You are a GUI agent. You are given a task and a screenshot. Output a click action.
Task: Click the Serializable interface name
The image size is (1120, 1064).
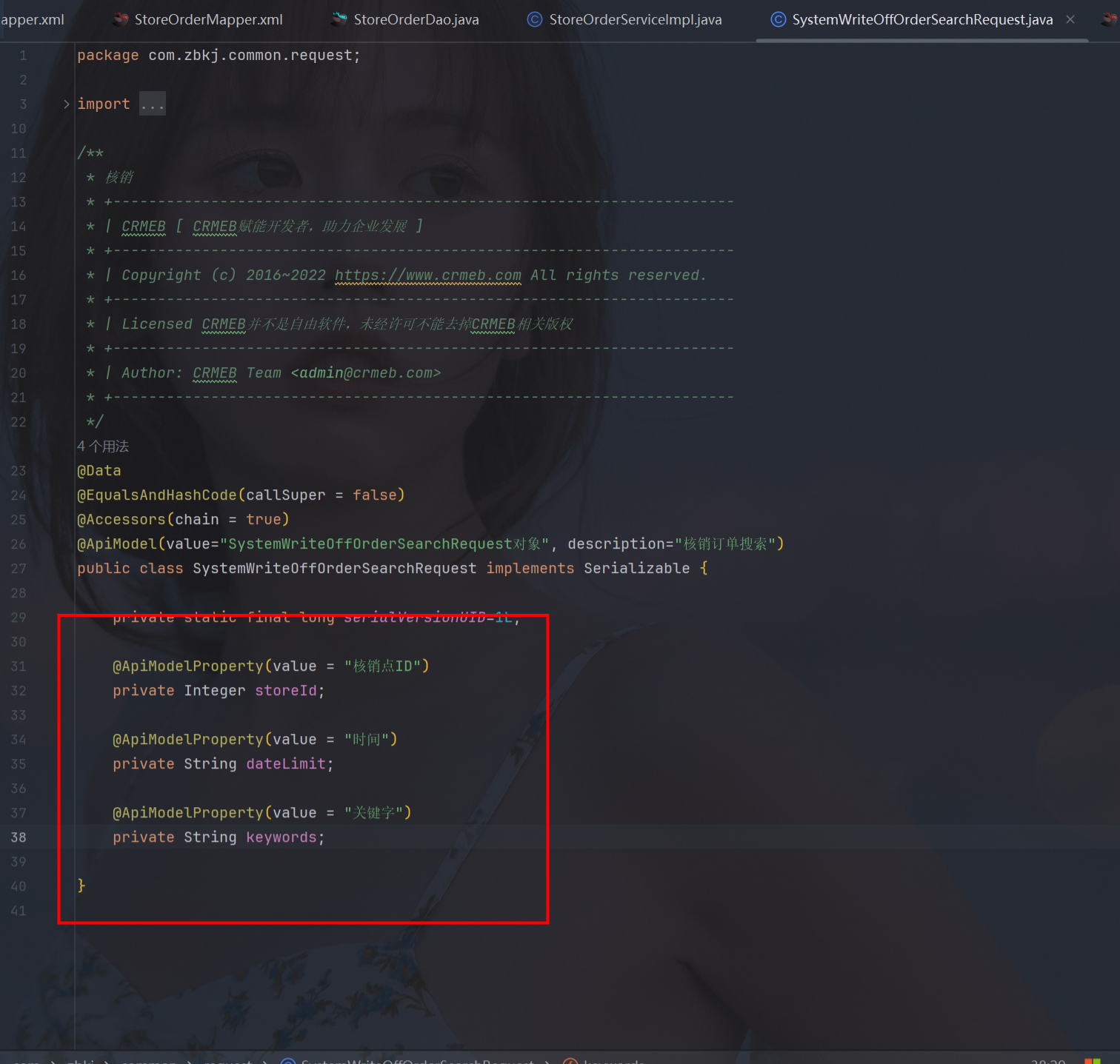(x=636, y=569)
